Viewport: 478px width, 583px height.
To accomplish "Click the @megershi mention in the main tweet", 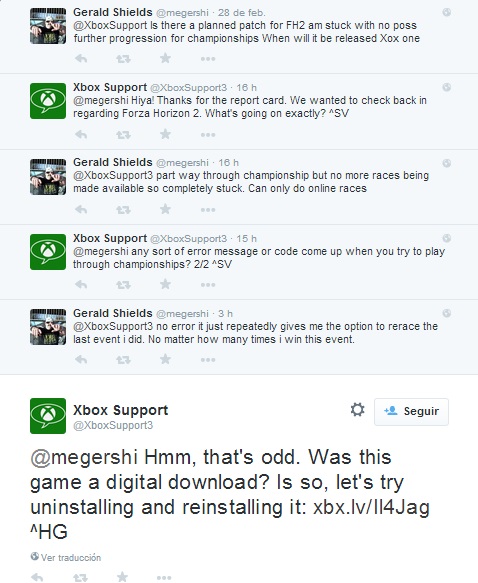I will [84, 457].
